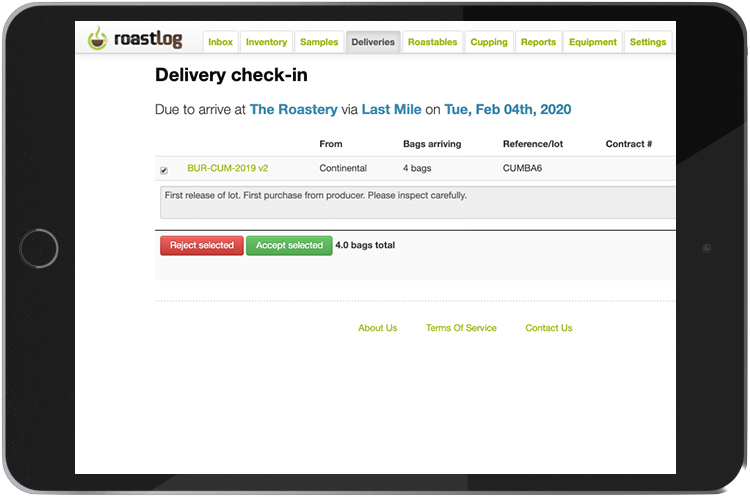
Task: Go to the Settings tab
Action: pyautogui.click(x=647, y=42)
